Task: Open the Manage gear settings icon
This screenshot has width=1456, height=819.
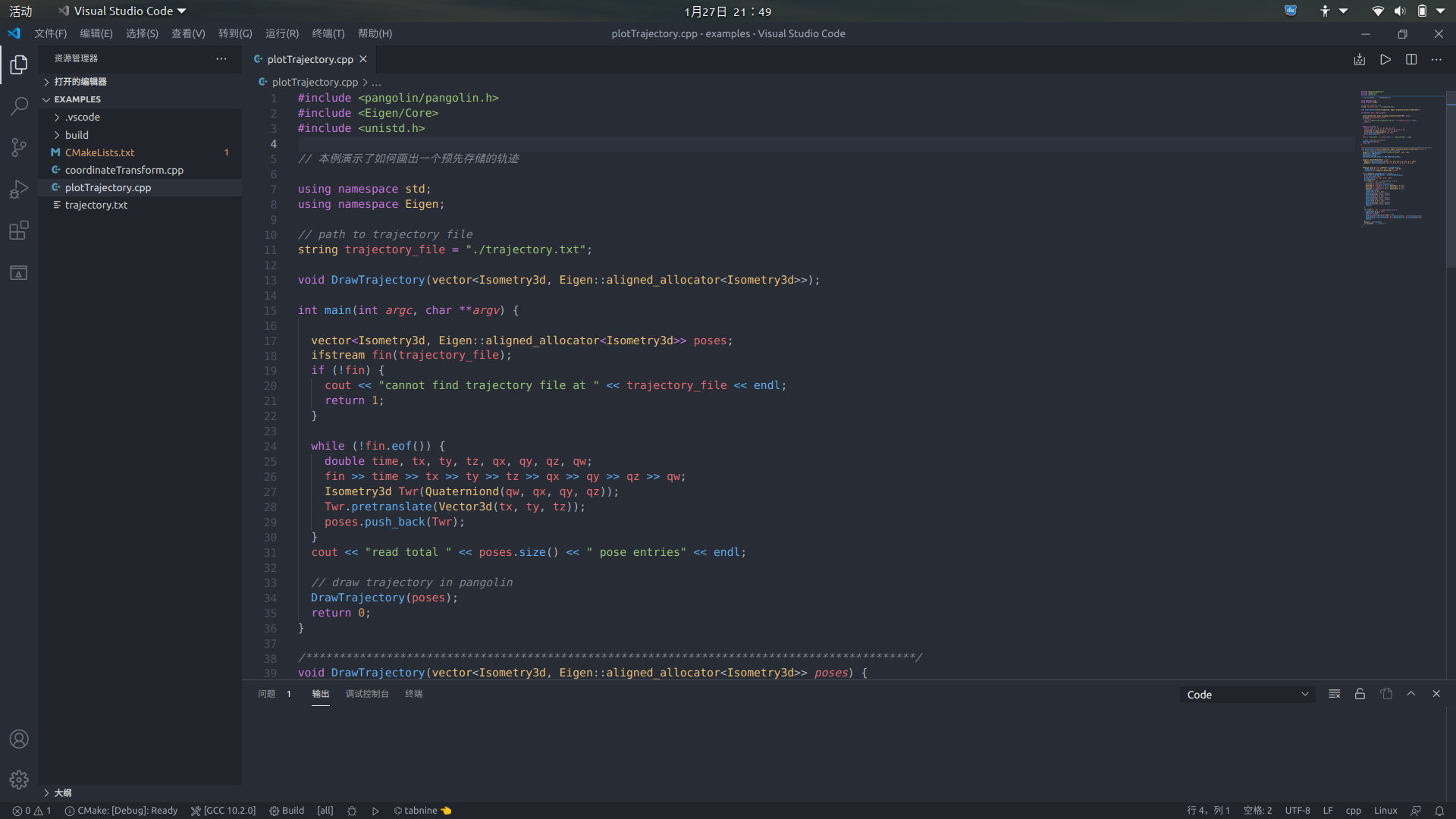Action: pos(19,780)
